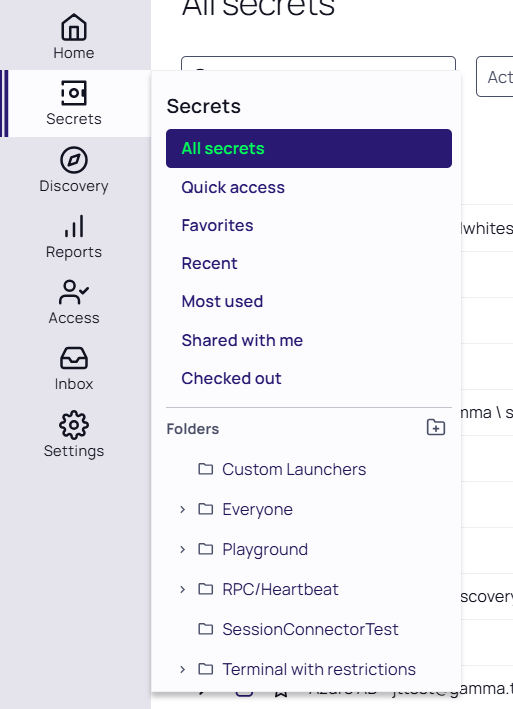Open Discovery compass icon
This screenshot has height=709, width=513.
tap(74, 160)
